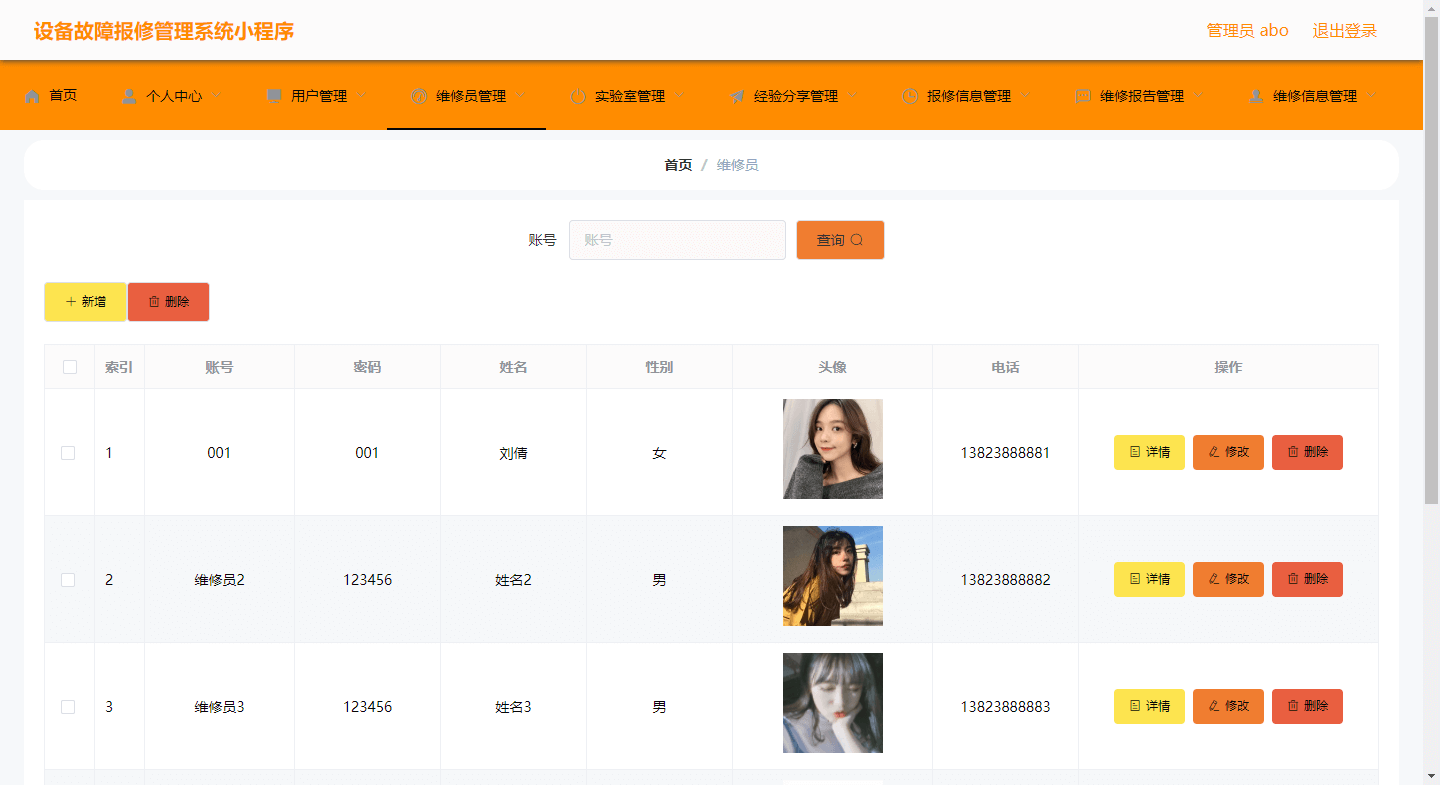Check the checkbox on 维修员3's row
This screenshot has width=1440, height=785.
68,706
